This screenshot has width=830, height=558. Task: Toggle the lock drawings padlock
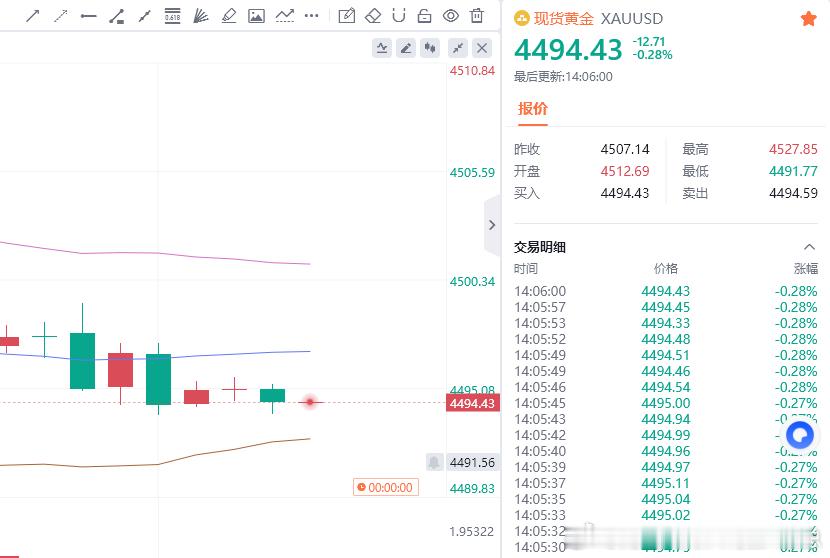point(425,16)
